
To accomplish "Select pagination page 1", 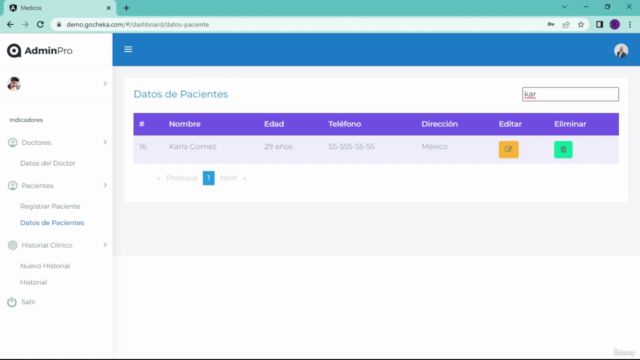I will coord(209,178).
